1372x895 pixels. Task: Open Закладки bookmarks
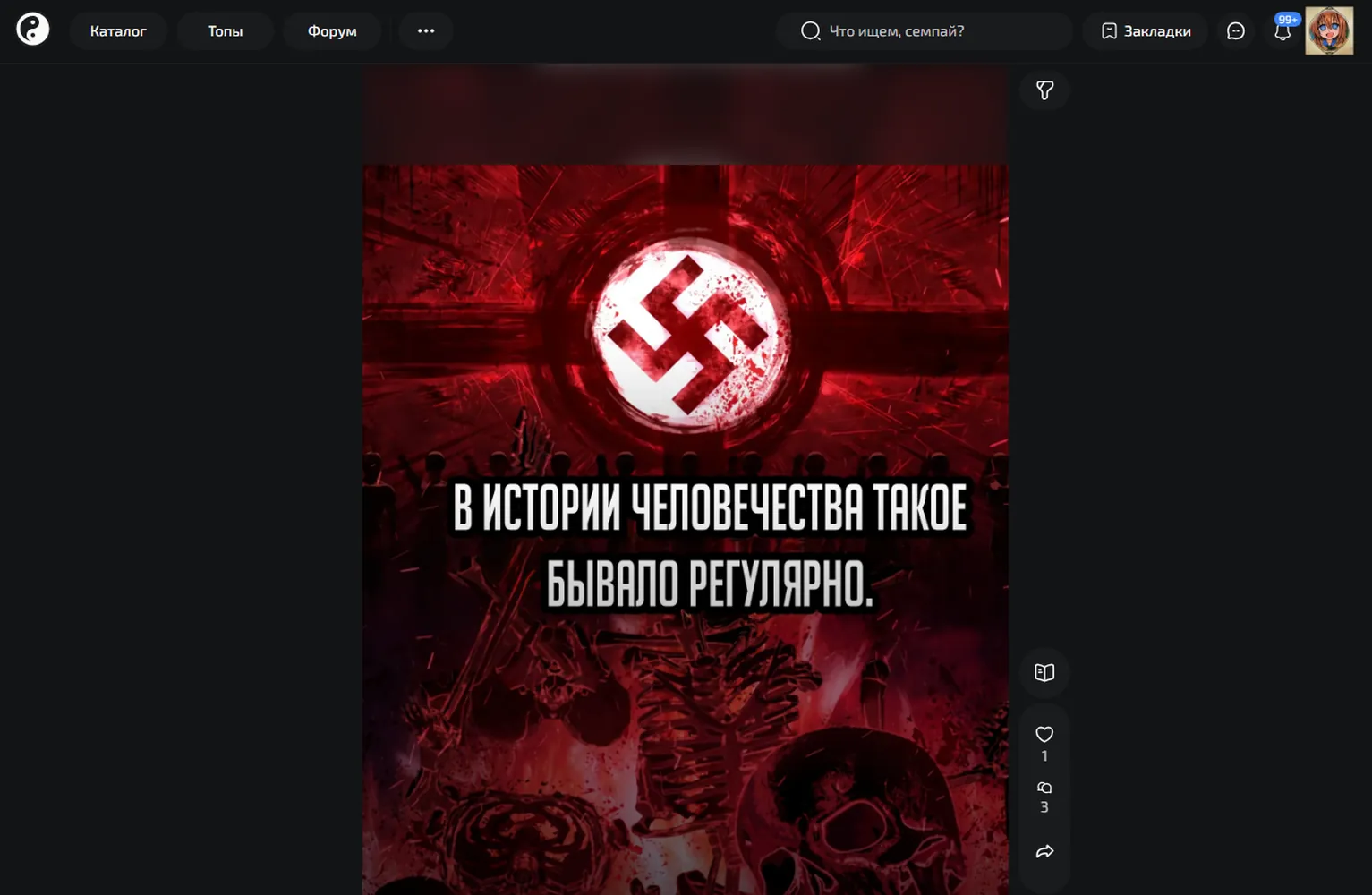tap(1146, 30)
